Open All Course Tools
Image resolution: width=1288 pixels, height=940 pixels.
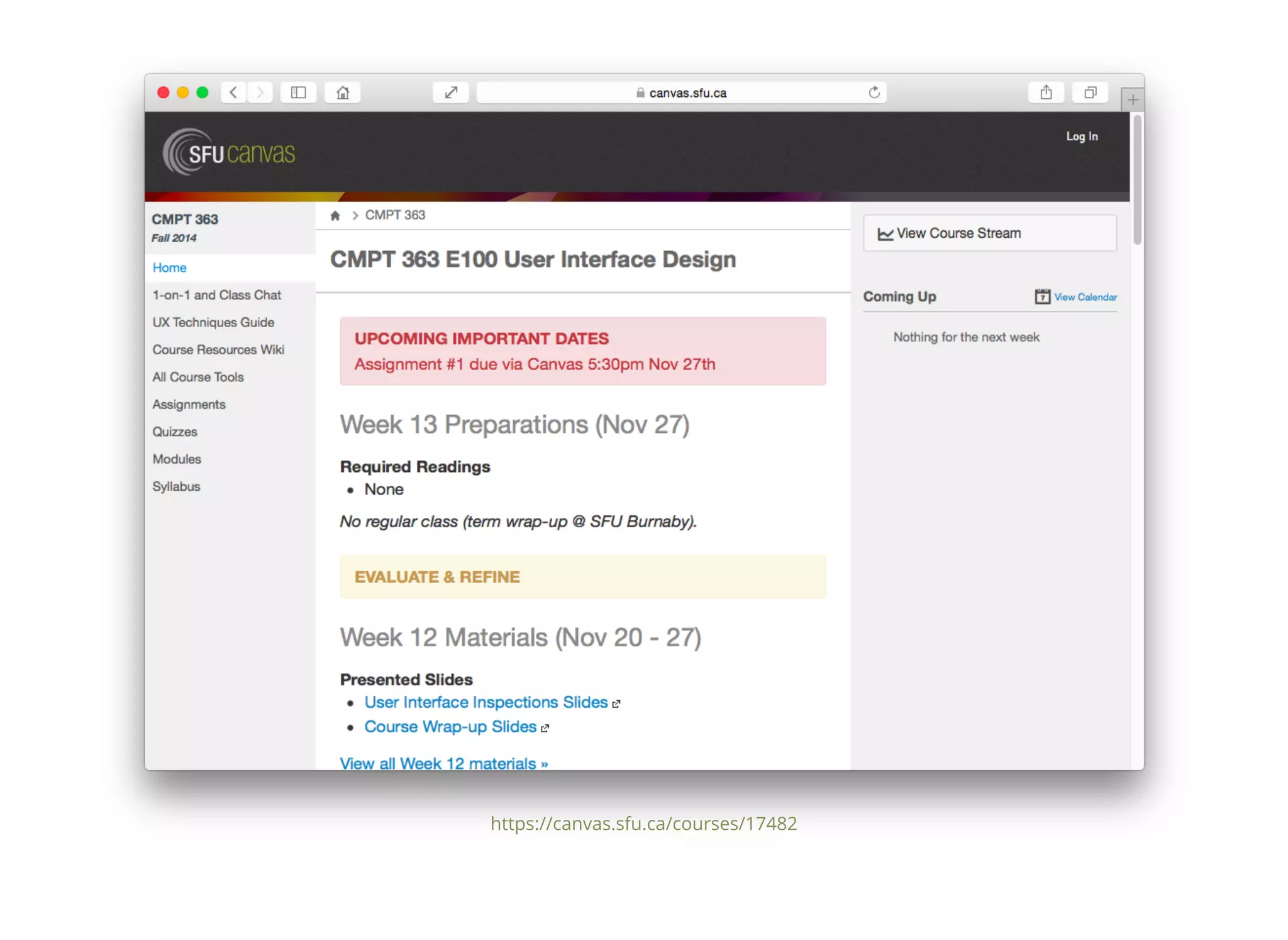[x=197, y=377]
